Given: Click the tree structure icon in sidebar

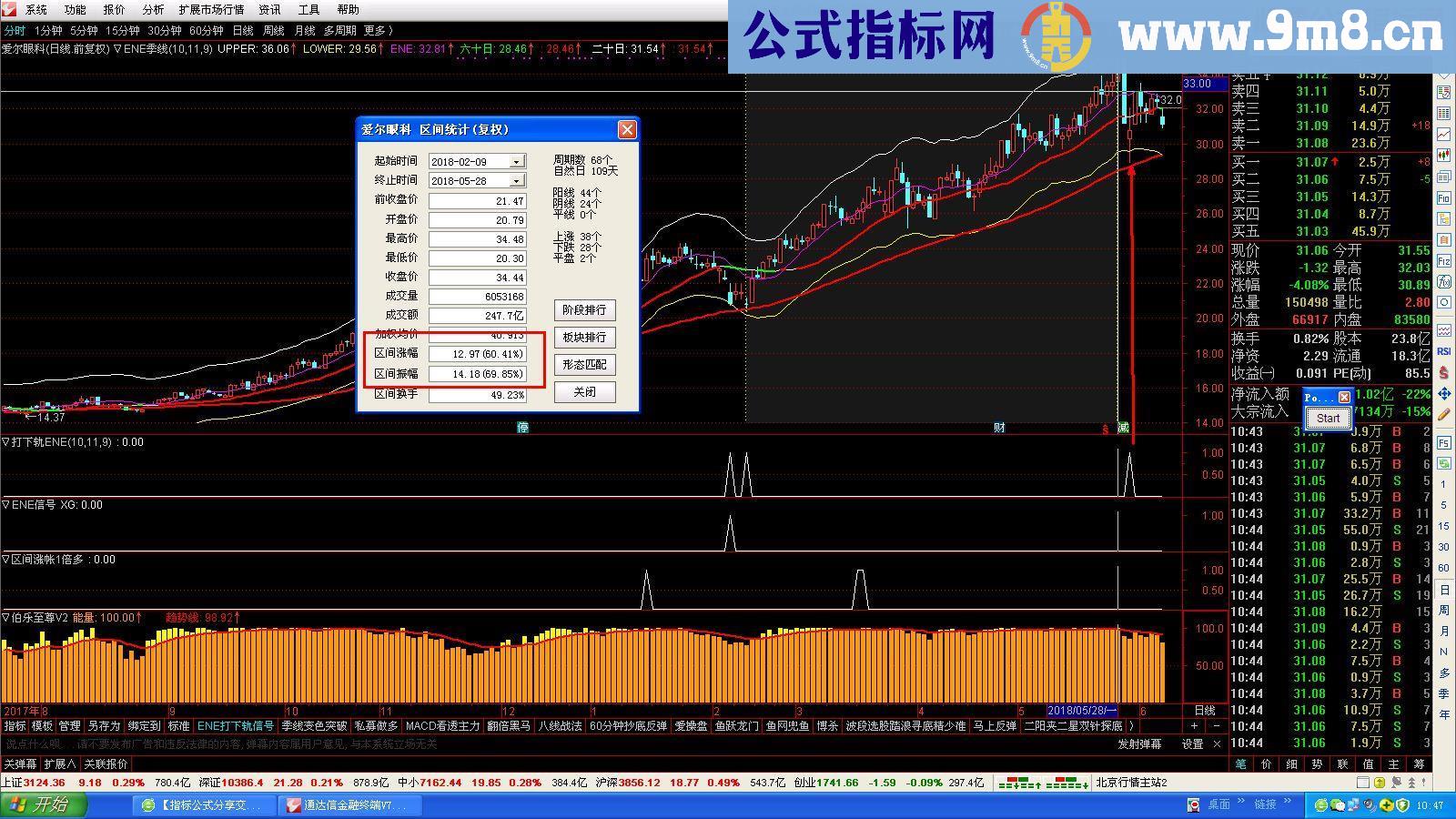Looking at the screenshot, I should pos(1444,217).
